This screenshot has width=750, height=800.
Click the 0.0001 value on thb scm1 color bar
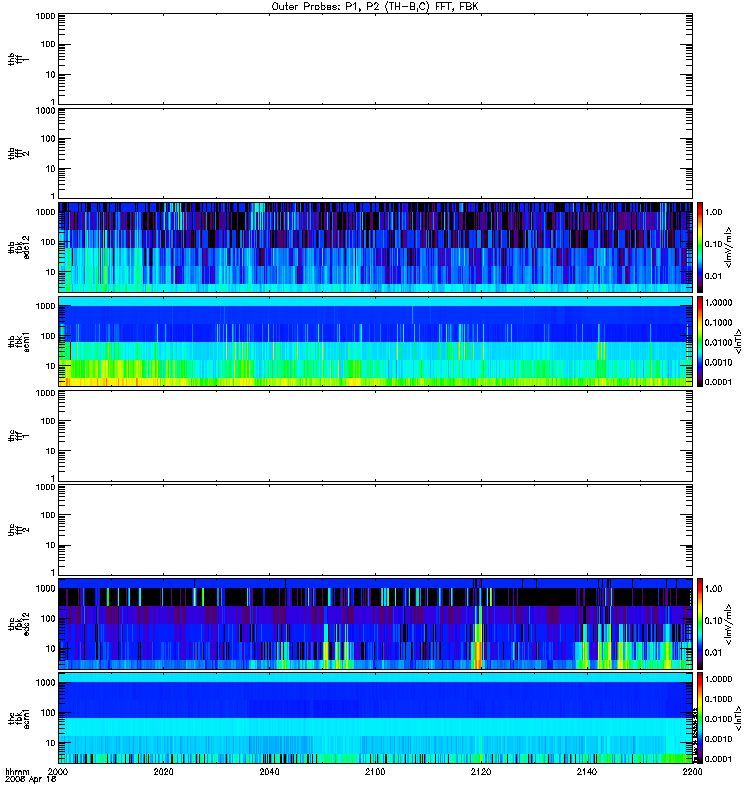pyautogui.click(x=718, y=382)
